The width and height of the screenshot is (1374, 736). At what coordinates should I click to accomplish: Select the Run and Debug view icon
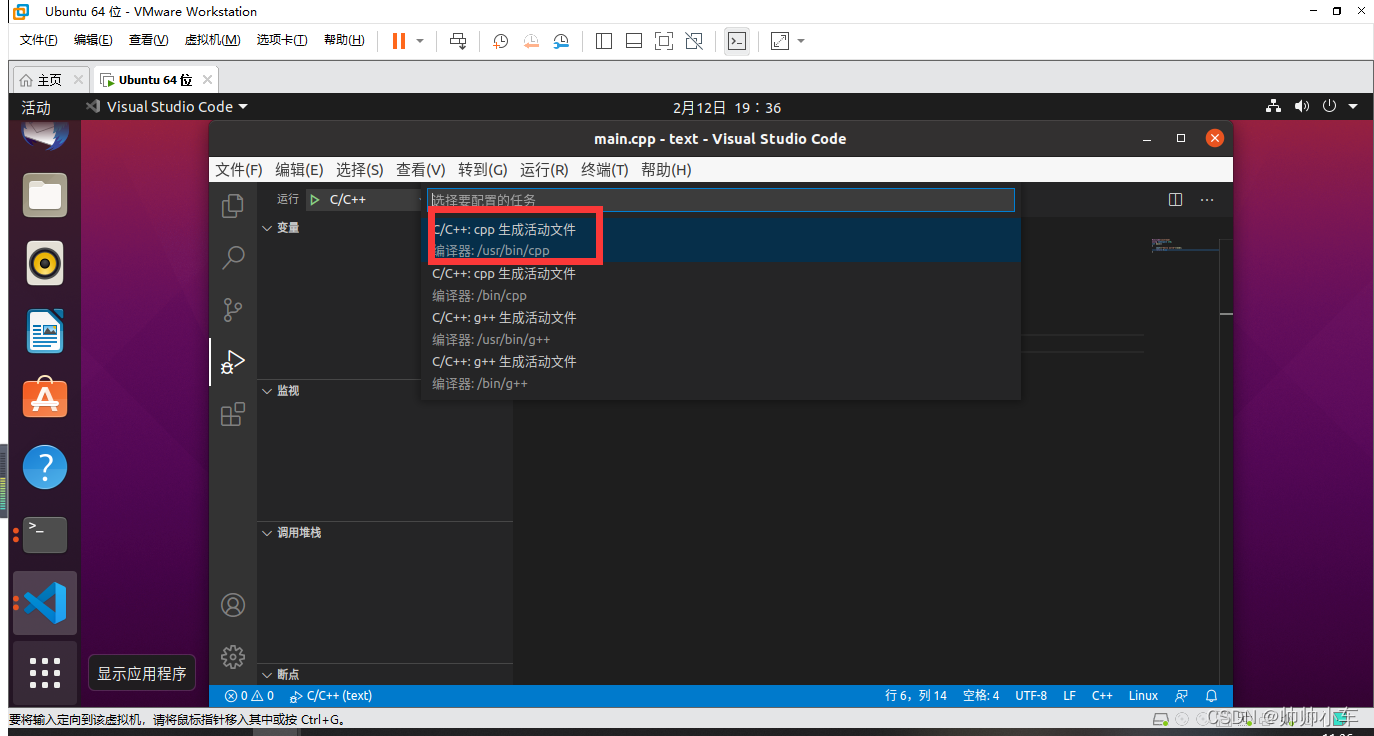[233, 362]
